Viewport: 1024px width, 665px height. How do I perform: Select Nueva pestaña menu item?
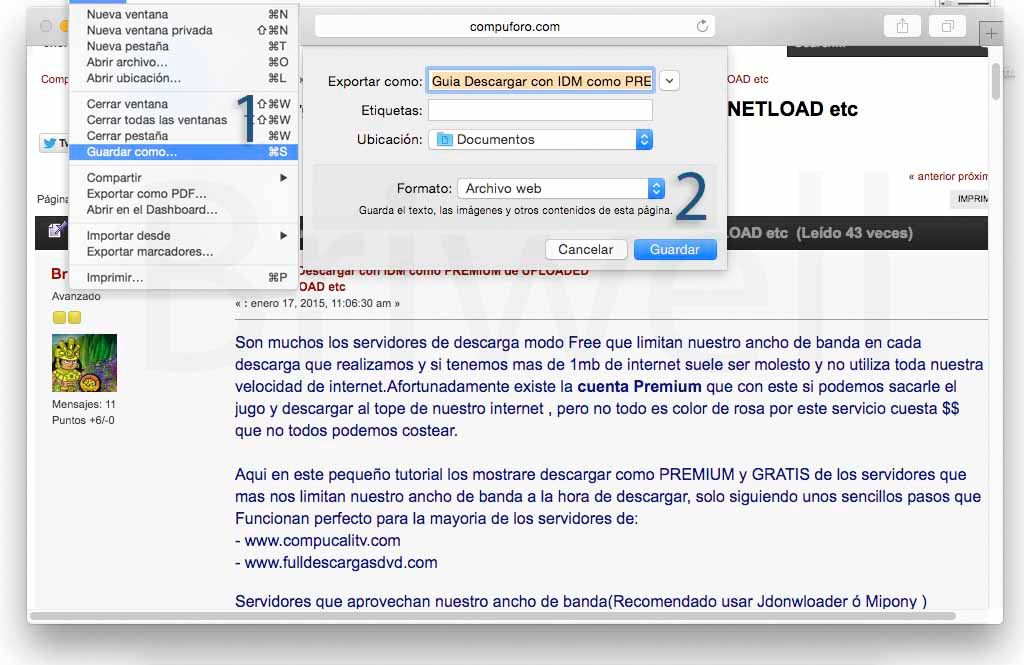(185, 46)
